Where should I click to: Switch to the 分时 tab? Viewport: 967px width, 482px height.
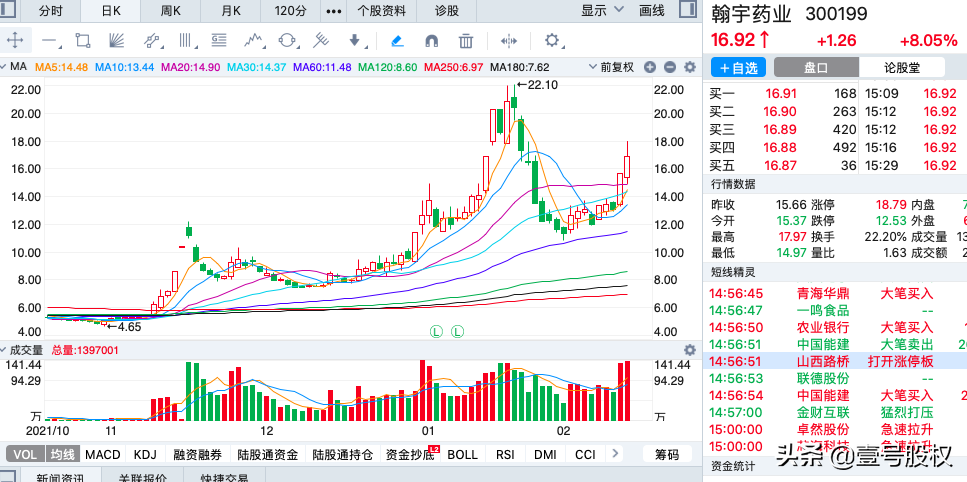tap(51, 10)
